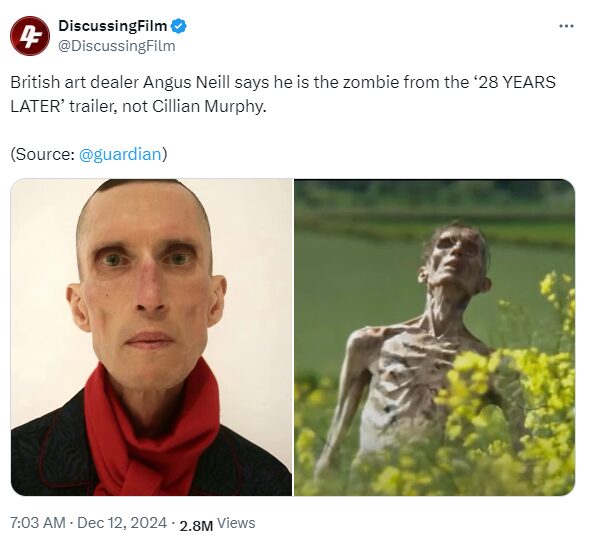Viewport: 591px width, 546px height.
Task: Click the zombie's face in the trailer still
Action: [x=457, y=256]
